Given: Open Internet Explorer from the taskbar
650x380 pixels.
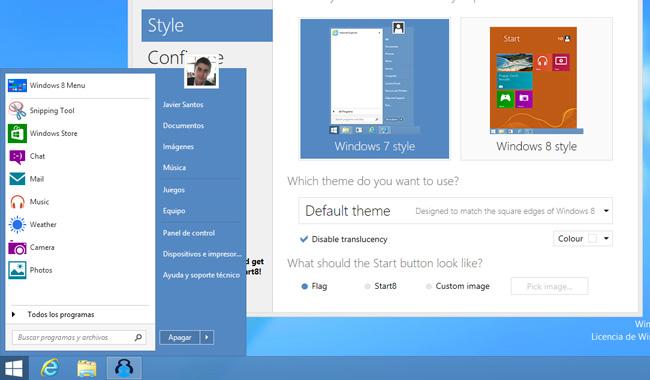Looking at the screenshot, I should pos(50,368).
